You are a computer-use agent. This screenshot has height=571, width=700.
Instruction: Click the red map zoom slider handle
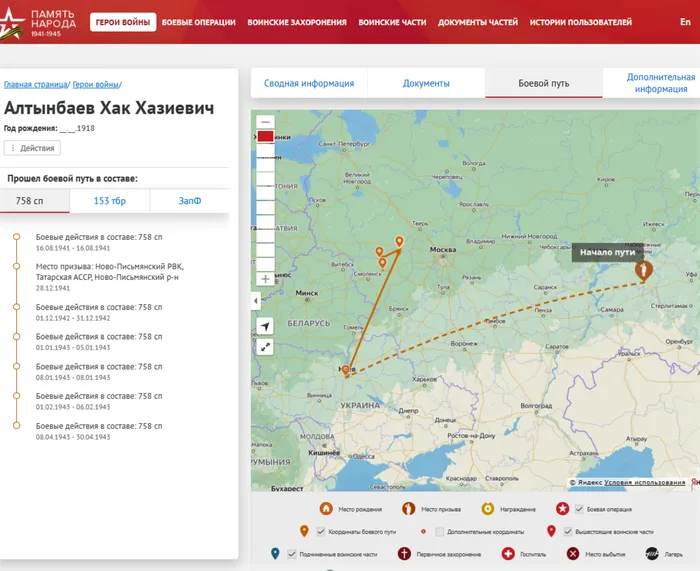[265, 137]
